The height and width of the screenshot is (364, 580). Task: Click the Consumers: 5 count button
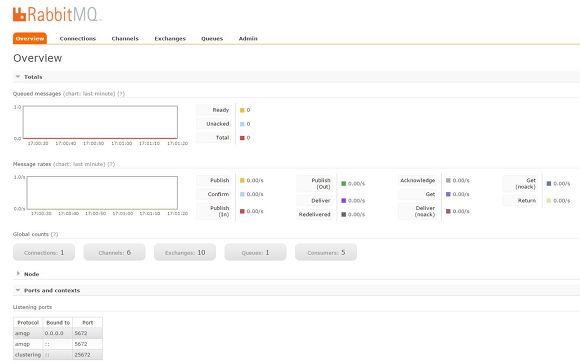point(326,252)
